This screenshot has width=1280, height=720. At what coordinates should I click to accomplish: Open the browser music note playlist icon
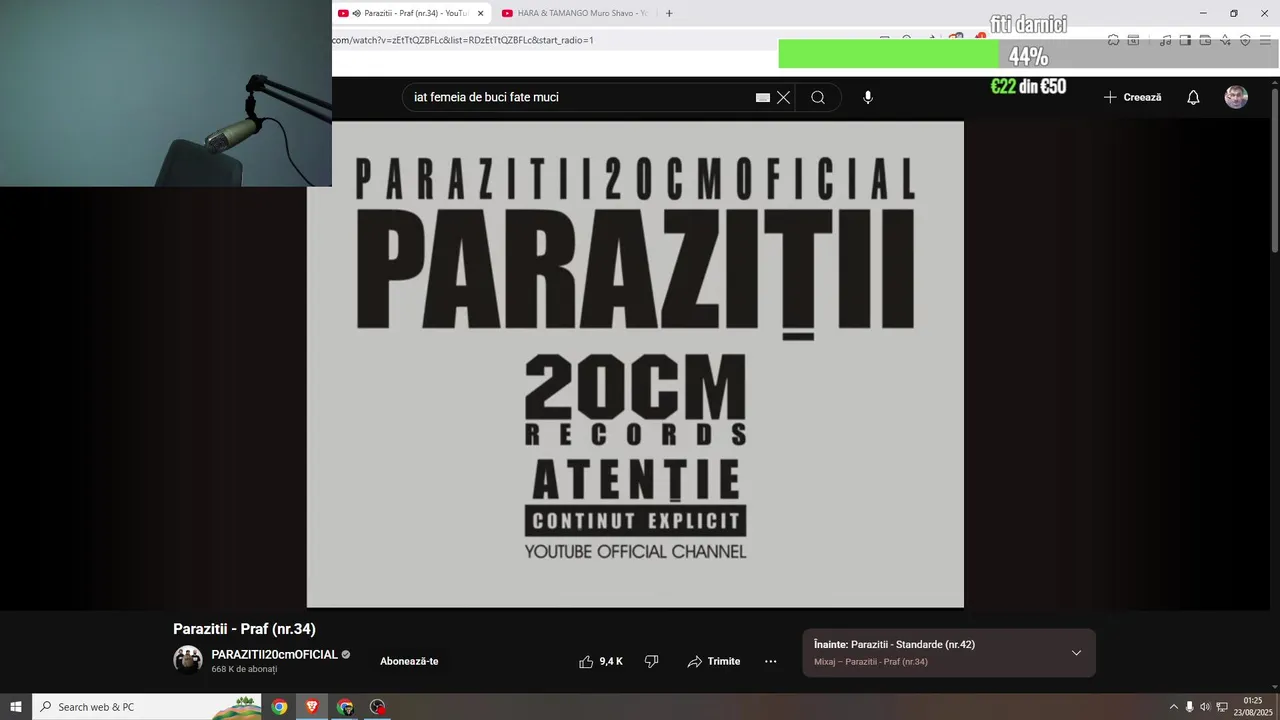pos(1165,40)
